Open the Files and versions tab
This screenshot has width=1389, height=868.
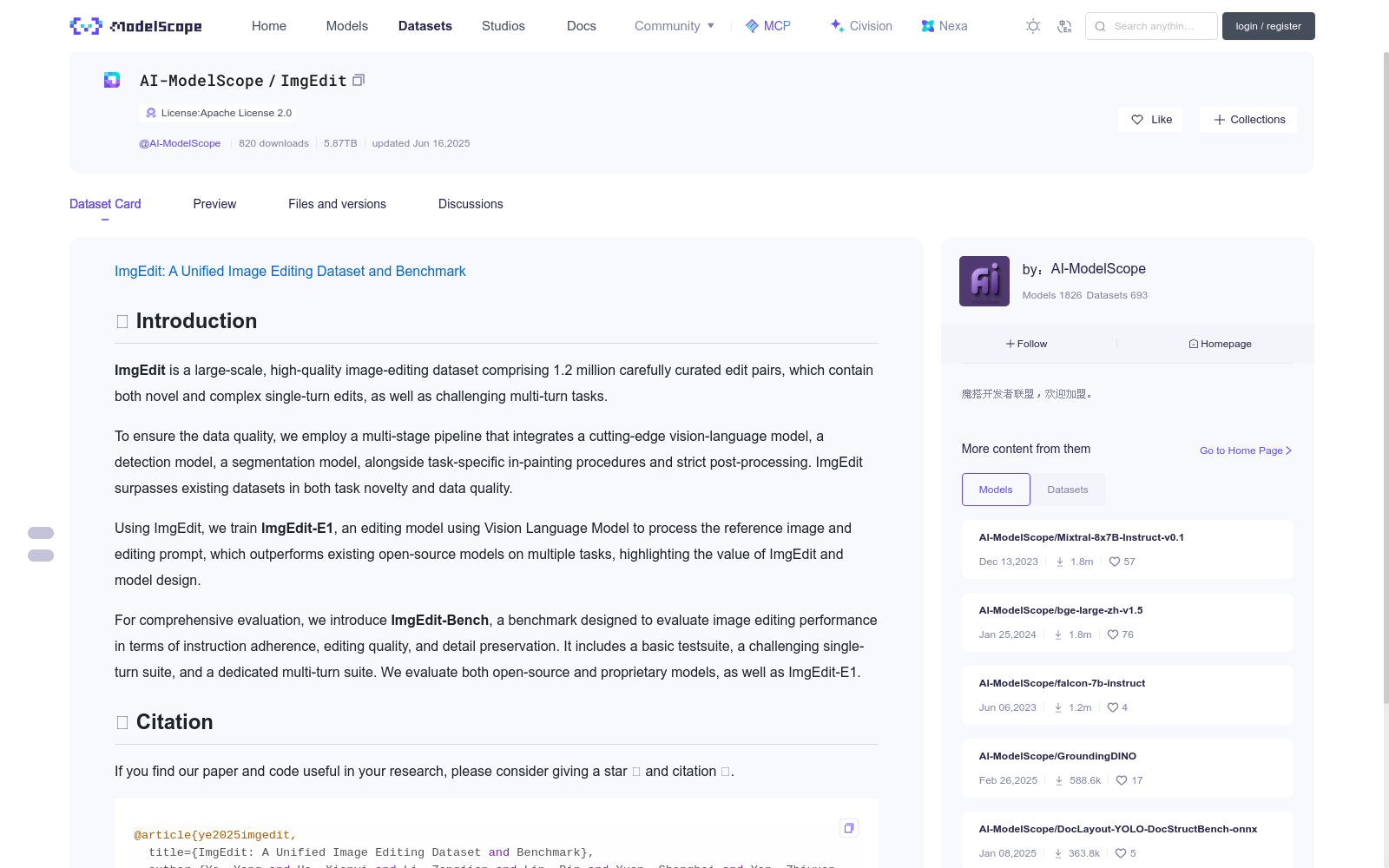pos(337,204)
